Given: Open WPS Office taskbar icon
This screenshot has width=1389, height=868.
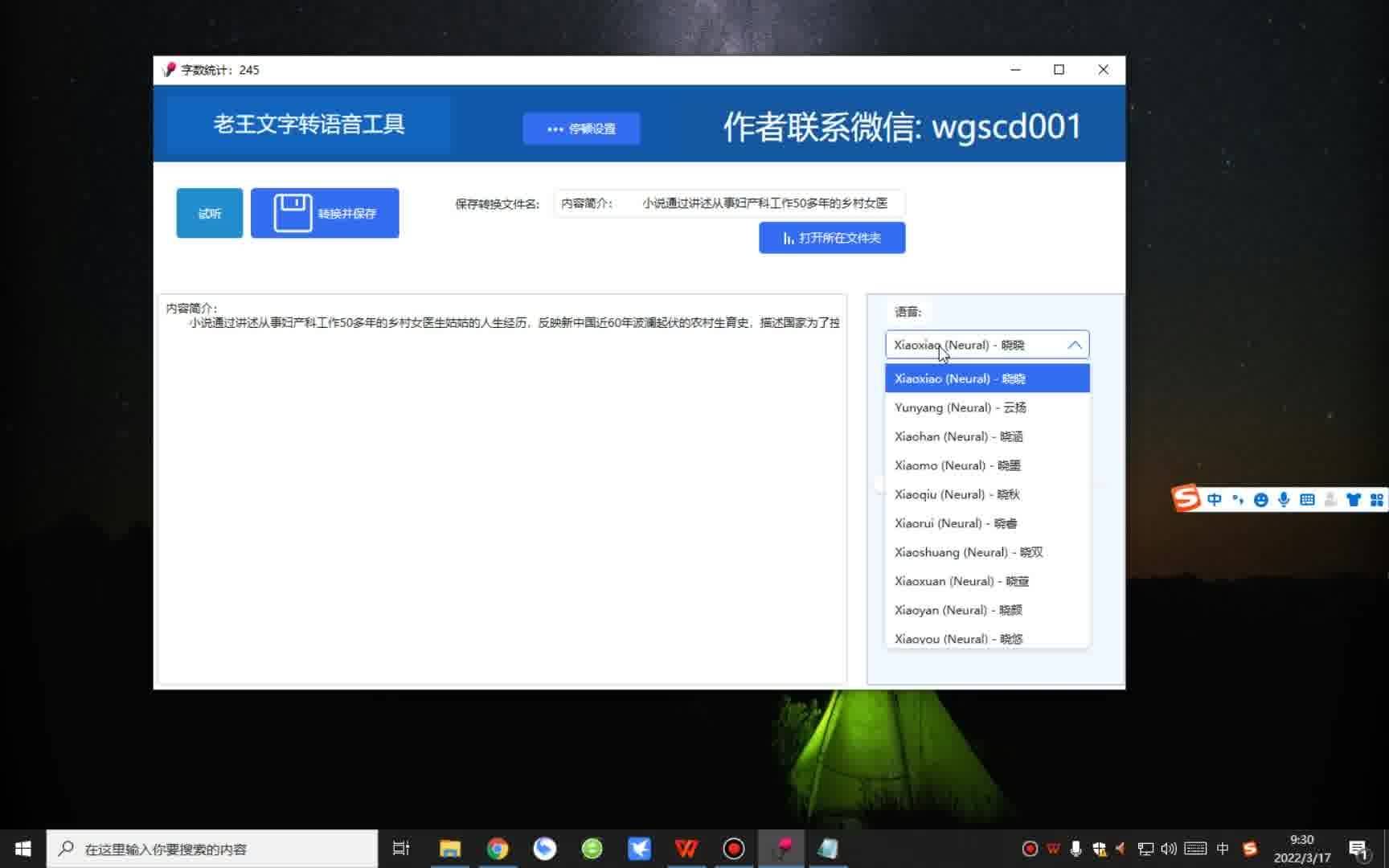Looking at the screenshot, I should tap(686, 849).
